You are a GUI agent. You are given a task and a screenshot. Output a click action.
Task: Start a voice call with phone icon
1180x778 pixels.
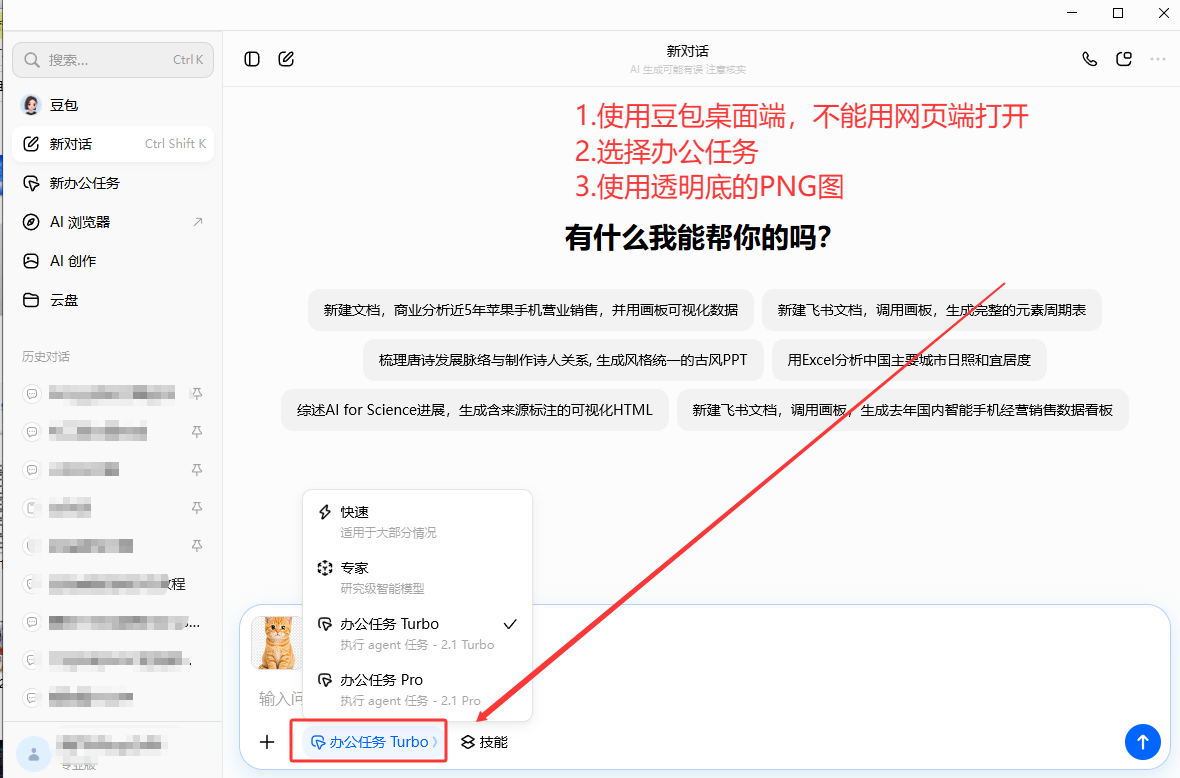(x=1089, y=59)
